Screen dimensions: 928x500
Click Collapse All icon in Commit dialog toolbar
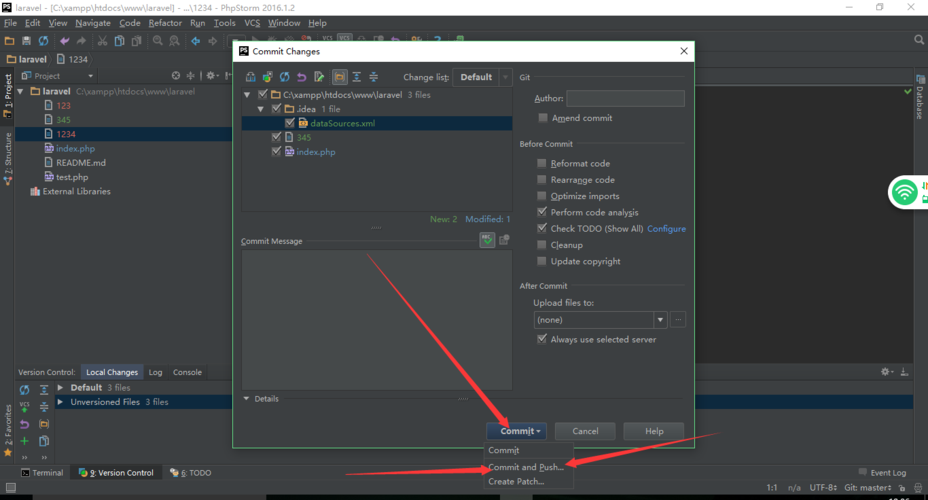coord(373,77)
